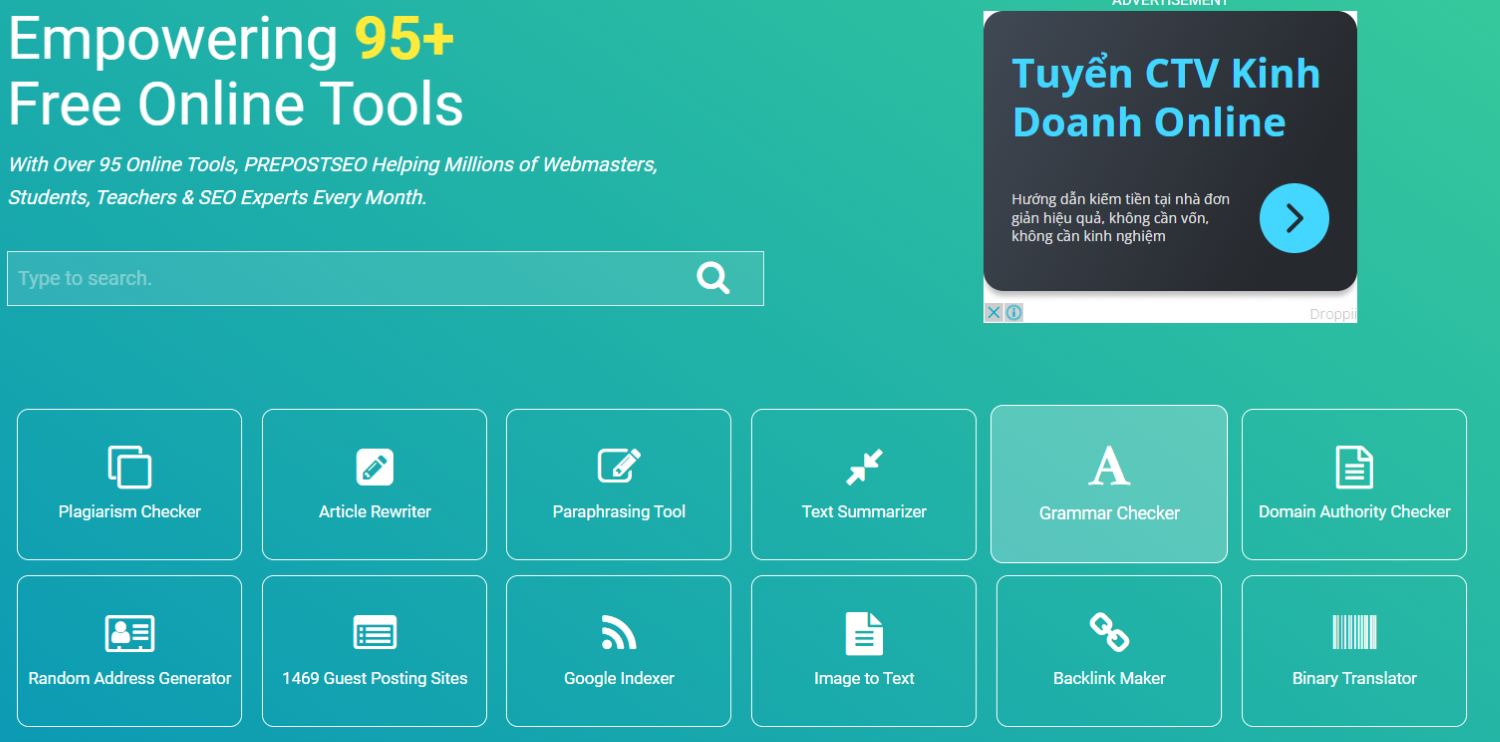Open the Plagiarism Checker tool

pos(129,484)
